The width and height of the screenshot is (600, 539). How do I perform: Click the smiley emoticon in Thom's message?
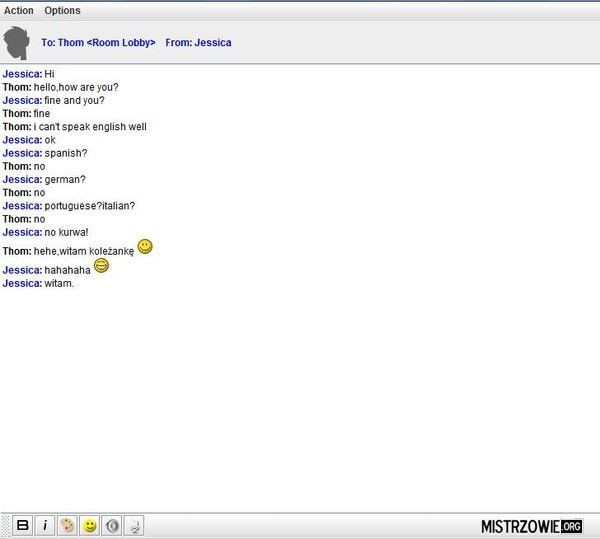click(x=145, y=246)
